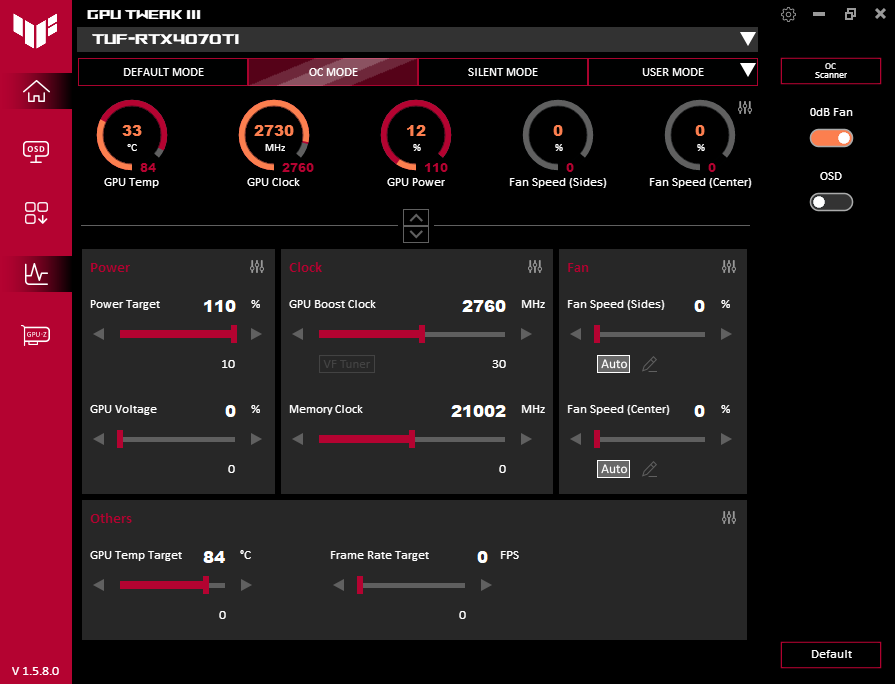Click the GPU Boost Clock value 2760

click(x=484, y=306)
